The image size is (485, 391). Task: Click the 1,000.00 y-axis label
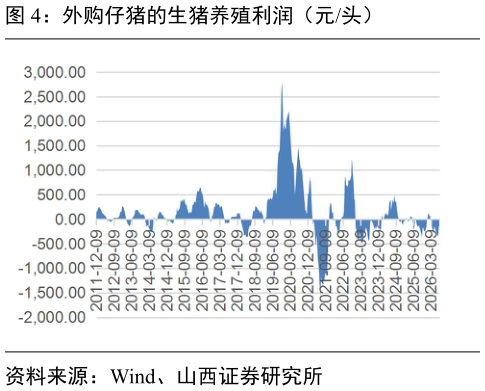tap(55, 170)
